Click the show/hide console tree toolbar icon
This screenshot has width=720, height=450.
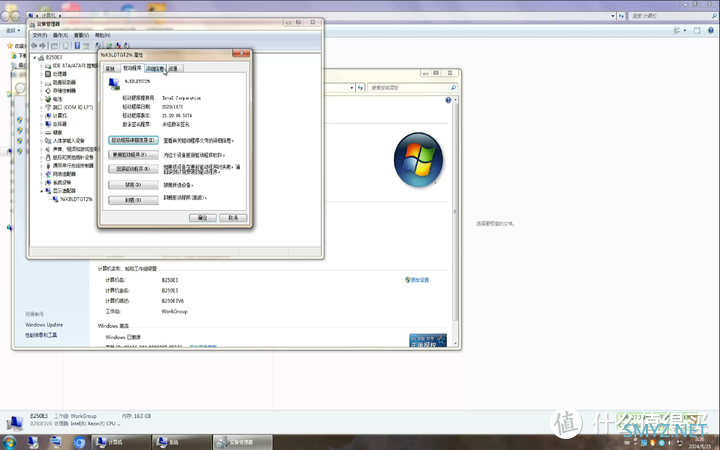[54, 45]
